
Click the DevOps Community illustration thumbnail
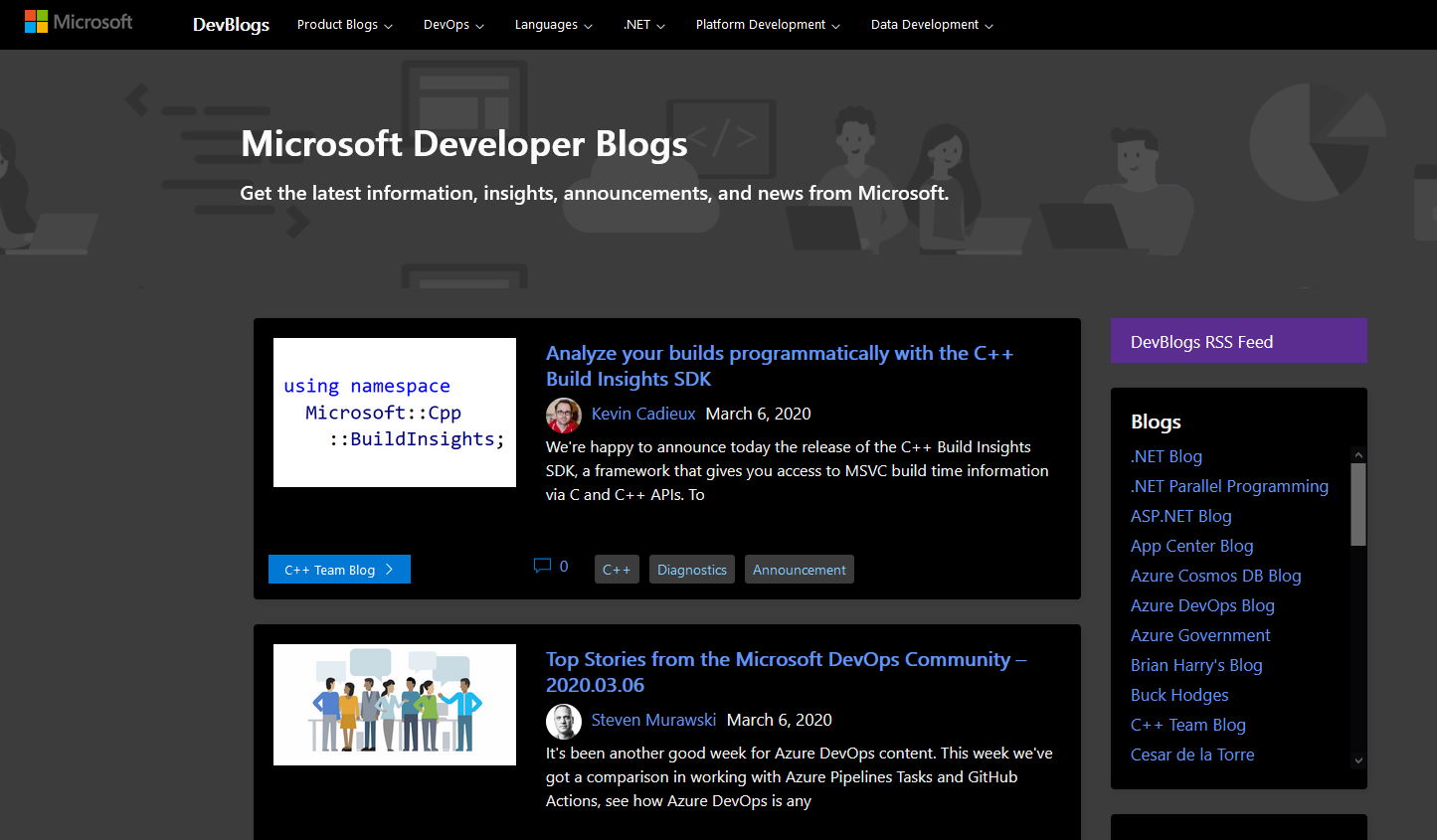pyautogui.click(x=394, y=704)
